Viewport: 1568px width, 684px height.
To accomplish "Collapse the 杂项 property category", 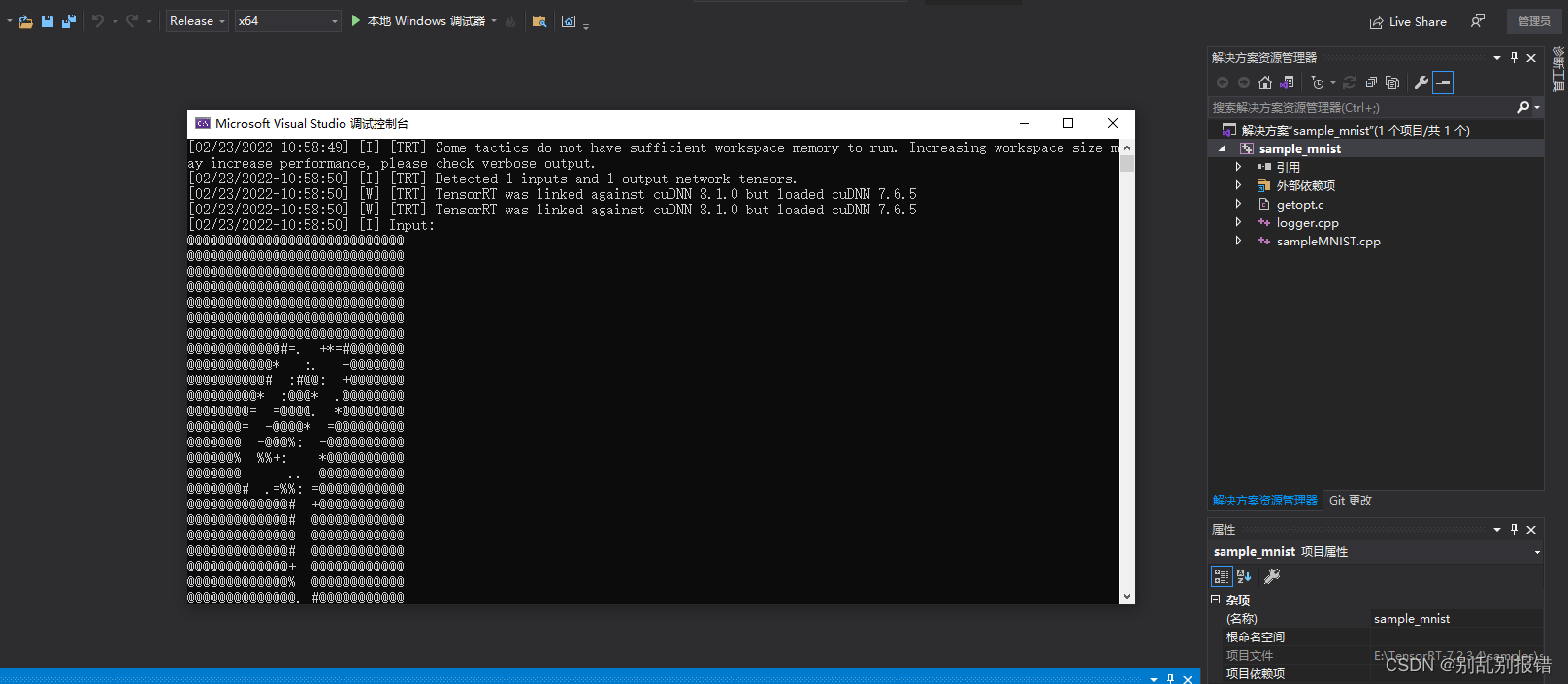I will pyautogui.click(x=1215, y=600).
